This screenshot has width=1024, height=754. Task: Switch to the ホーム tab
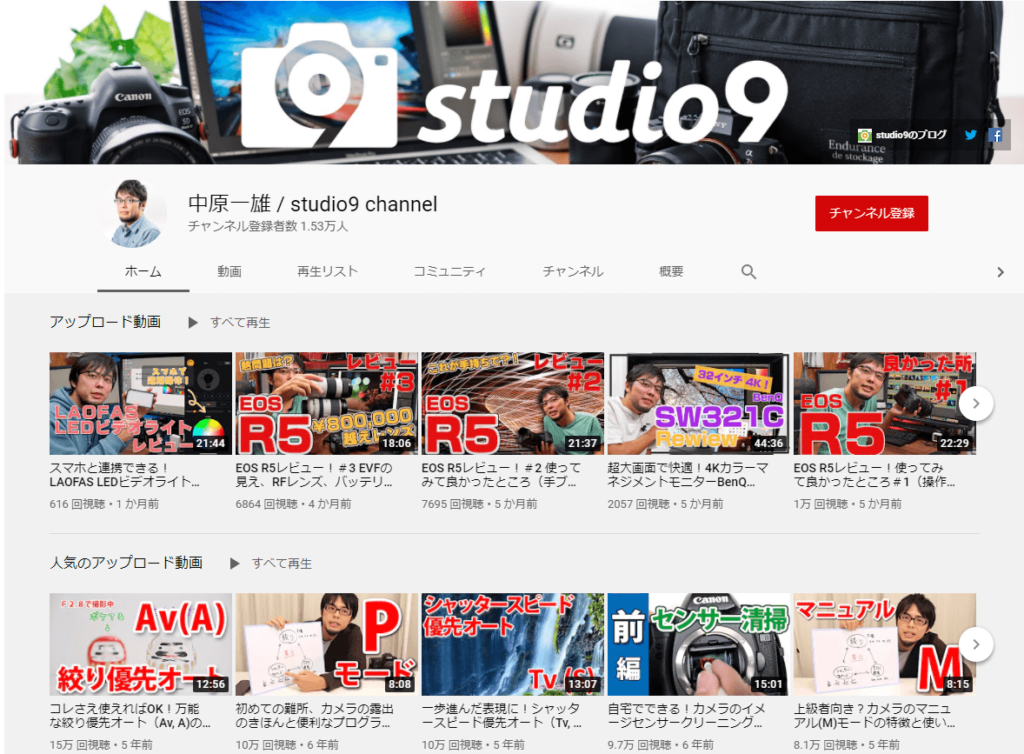coord(143,272)
